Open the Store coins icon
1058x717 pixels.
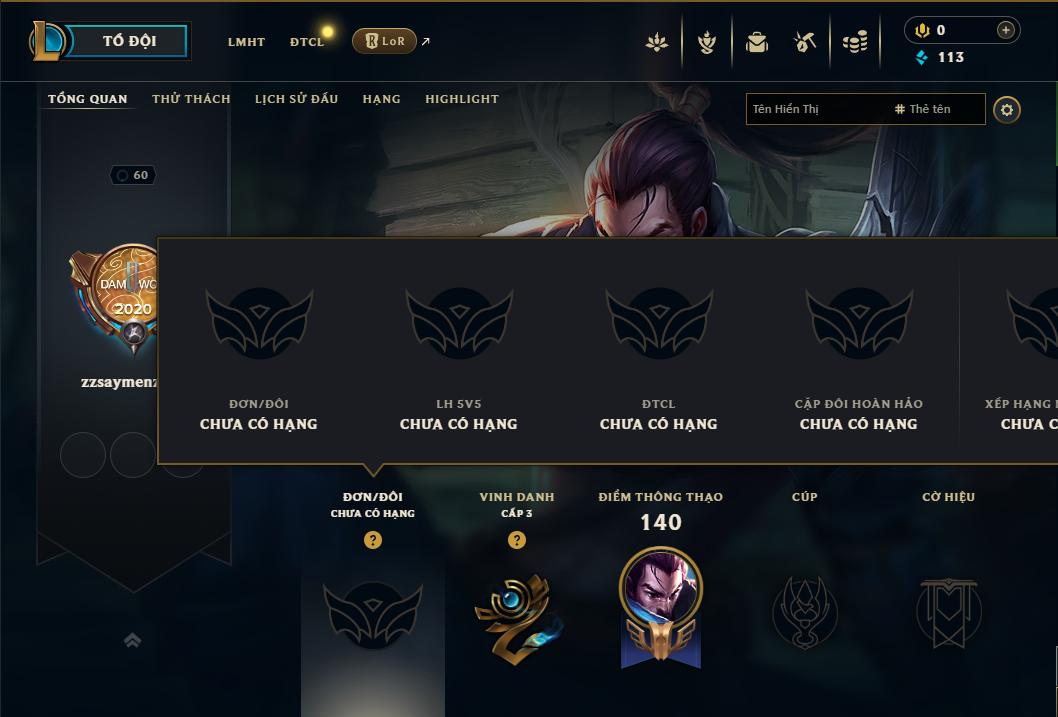pos(855,42)
